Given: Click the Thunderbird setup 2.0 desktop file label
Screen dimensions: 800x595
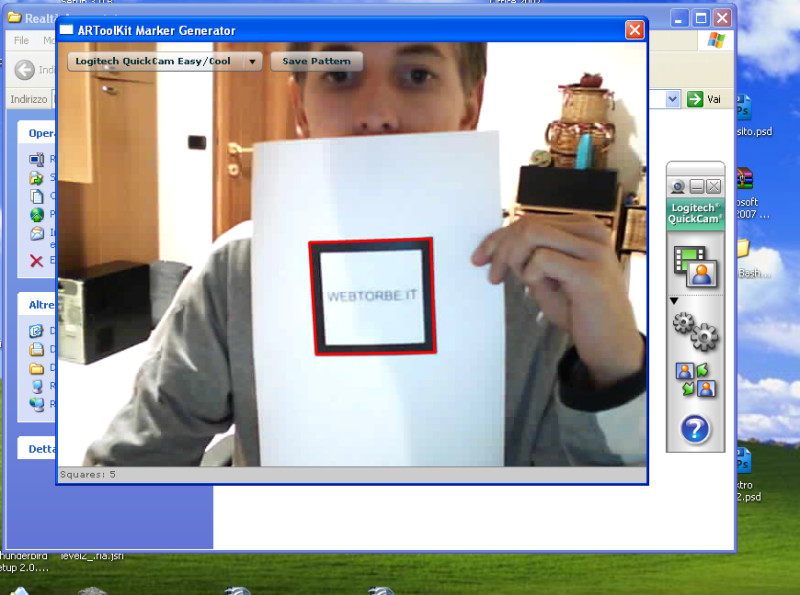Looking at the screenshot, I should tap(24, 561).
